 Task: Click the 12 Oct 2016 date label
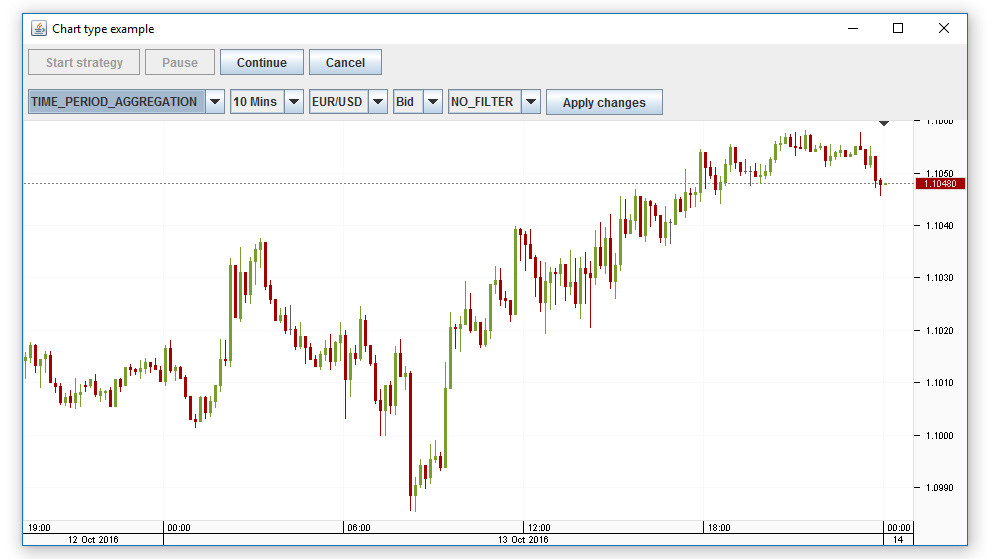click(x=93, y=539)
